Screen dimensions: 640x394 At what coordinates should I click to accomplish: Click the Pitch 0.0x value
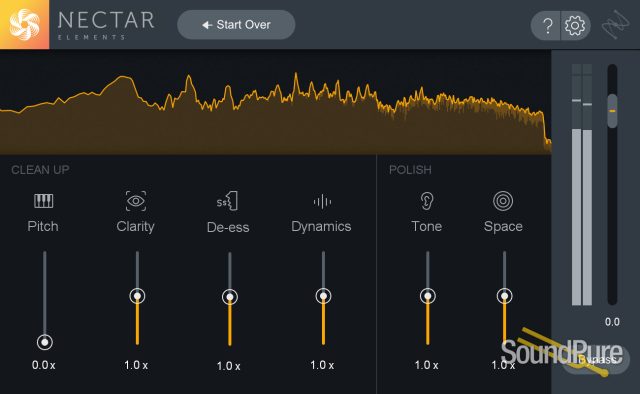point(44,365)
